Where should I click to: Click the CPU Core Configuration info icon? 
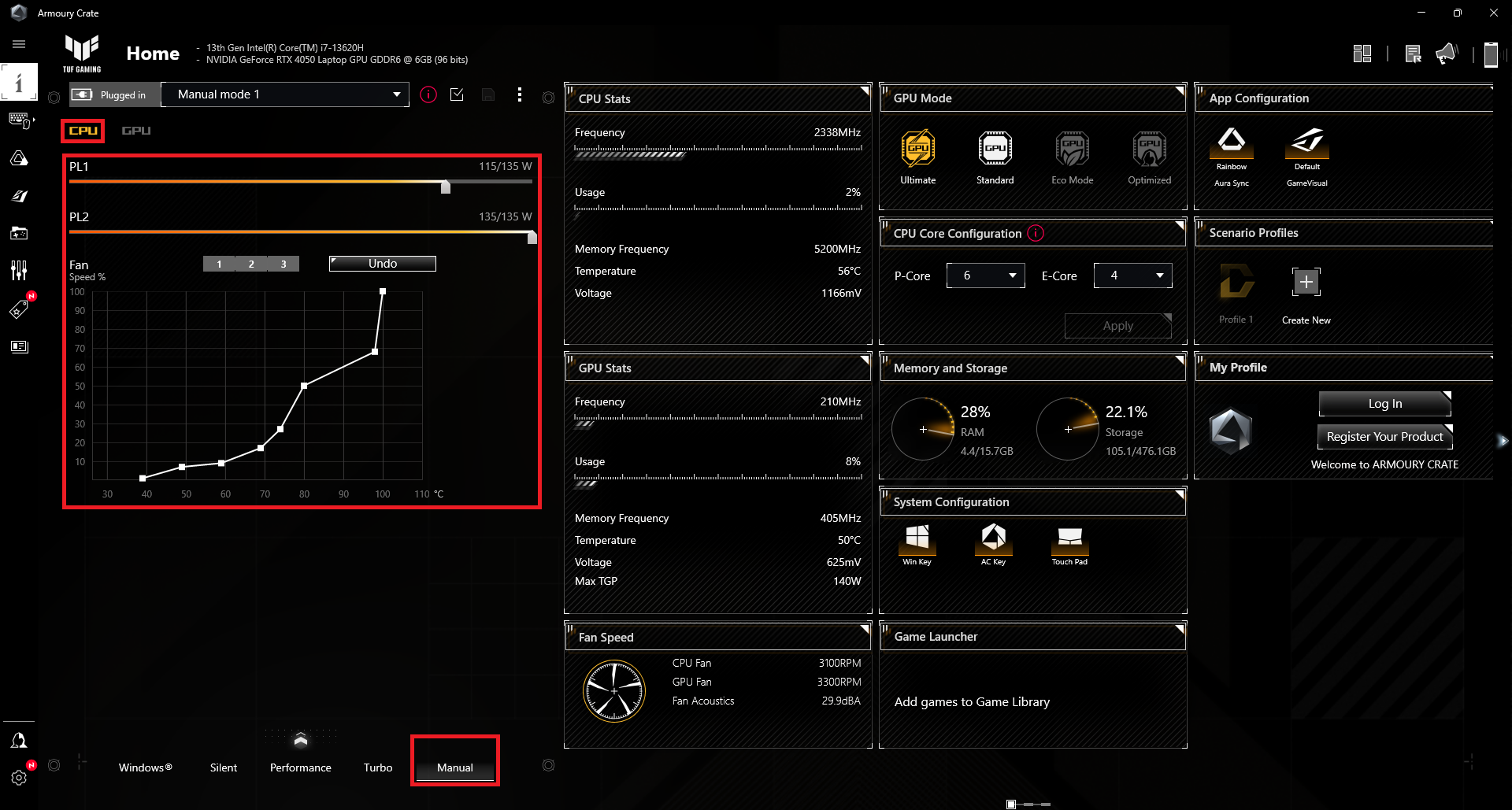(x=1036, y=233)
